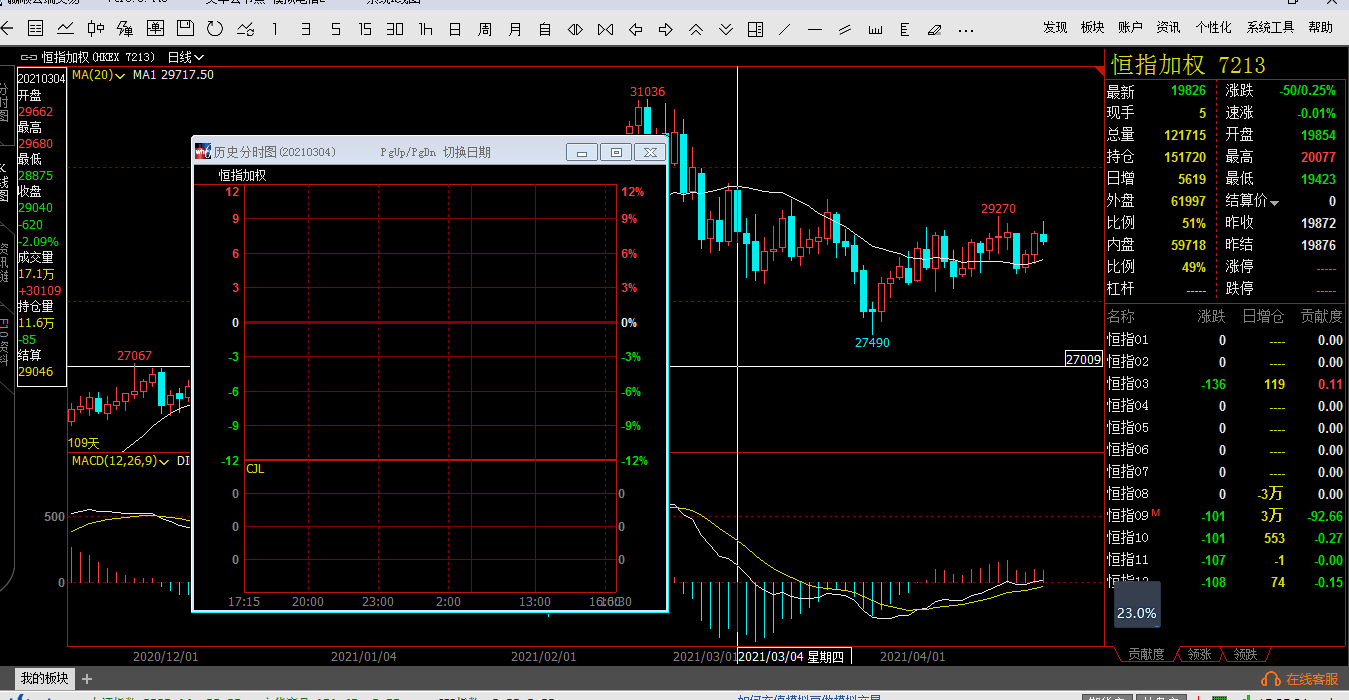Expand the 结算价 dropdown arrow
Screen dimensions: 1349x700
(x=1275, y=202)
